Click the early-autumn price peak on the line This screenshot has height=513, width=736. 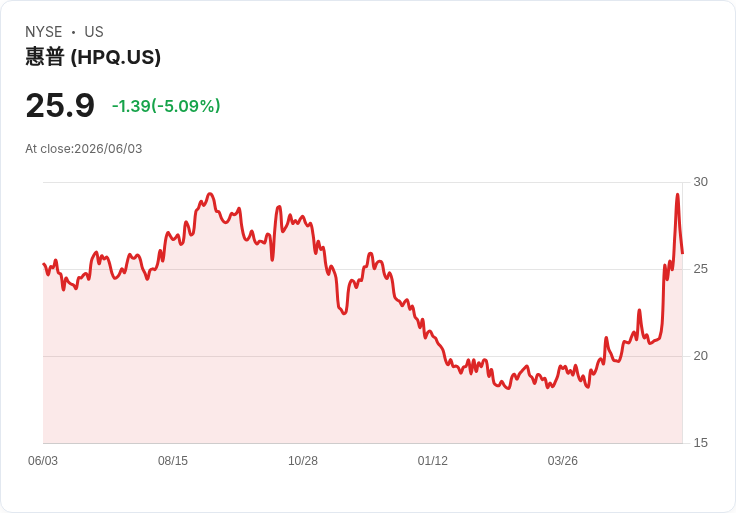tap(210, 194)
